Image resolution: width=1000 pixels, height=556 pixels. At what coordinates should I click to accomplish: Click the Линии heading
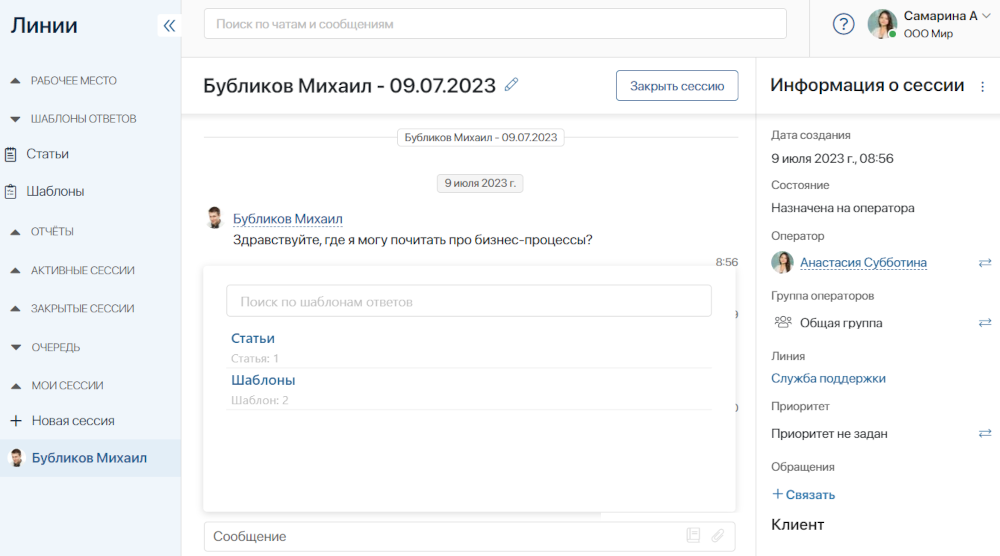pyautogui.click(x=44, y=26)
